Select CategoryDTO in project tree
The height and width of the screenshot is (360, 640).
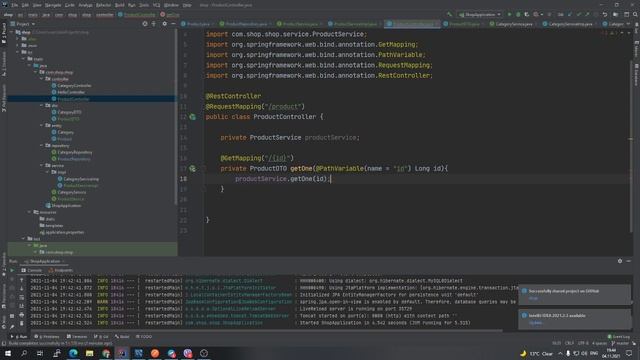[69, 112]
